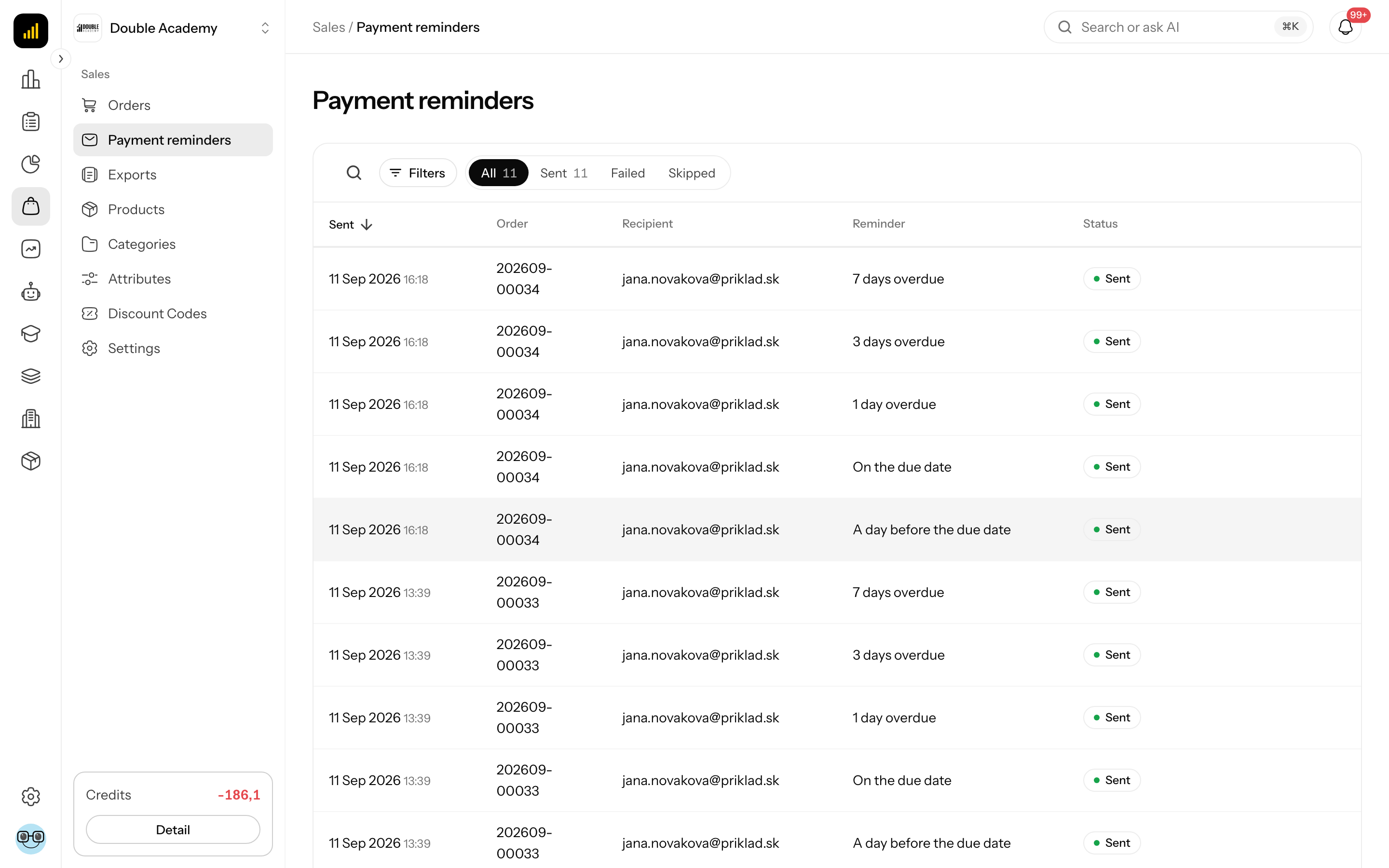Click the user avatar with glasses

[x=31, y=839]
